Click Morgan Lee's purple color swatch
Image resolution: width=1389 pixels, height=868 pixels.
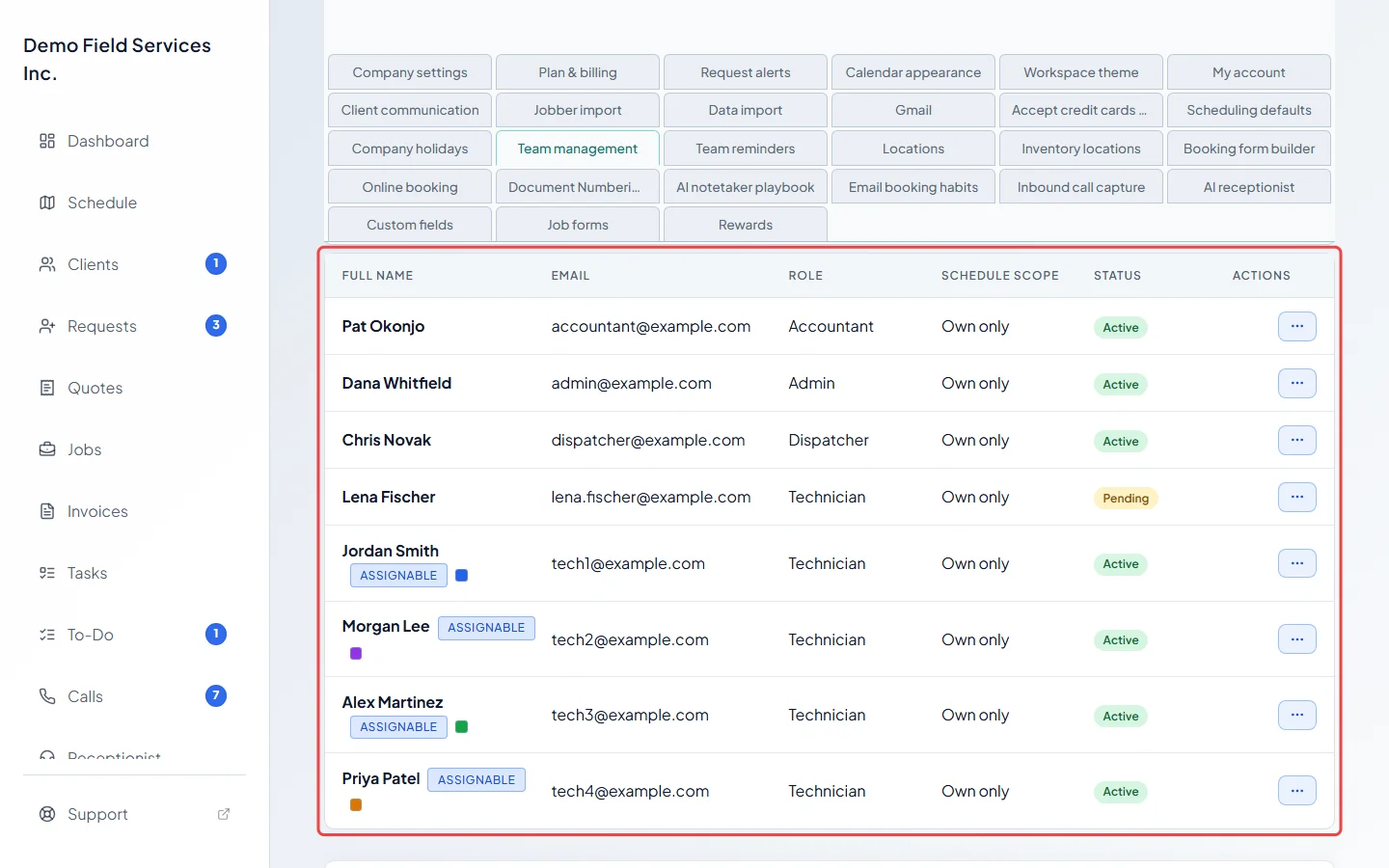coord(356,654)
